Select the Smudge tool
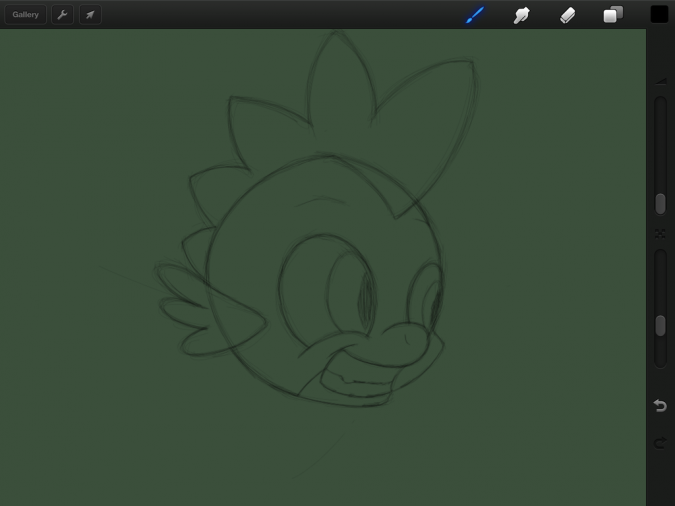This screenshot has height=506, width=675. pyautogui.click(x=521, y=15)
